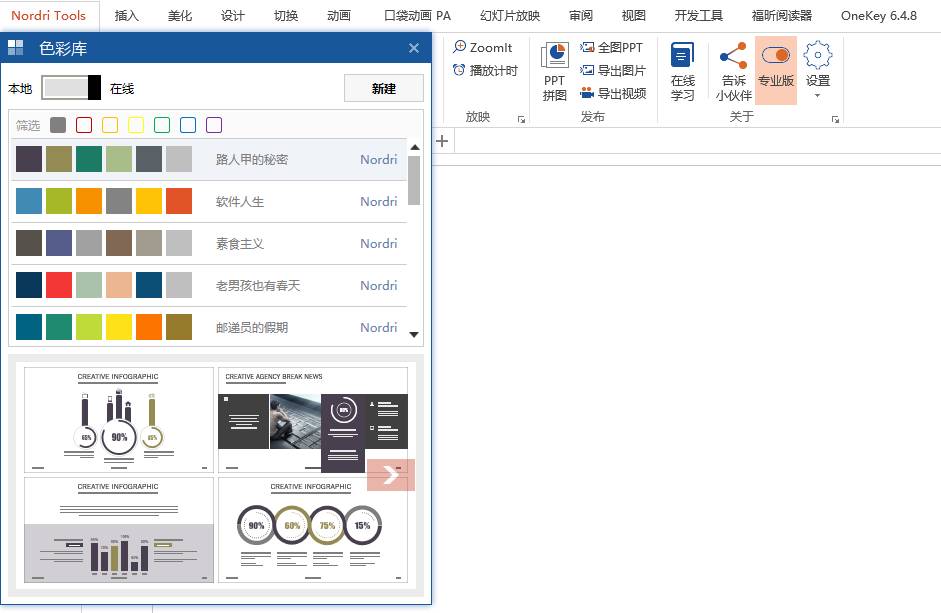Select the 素食主义 palette name
This screenshot has width=941, height=613.
[x=239, y=244]
